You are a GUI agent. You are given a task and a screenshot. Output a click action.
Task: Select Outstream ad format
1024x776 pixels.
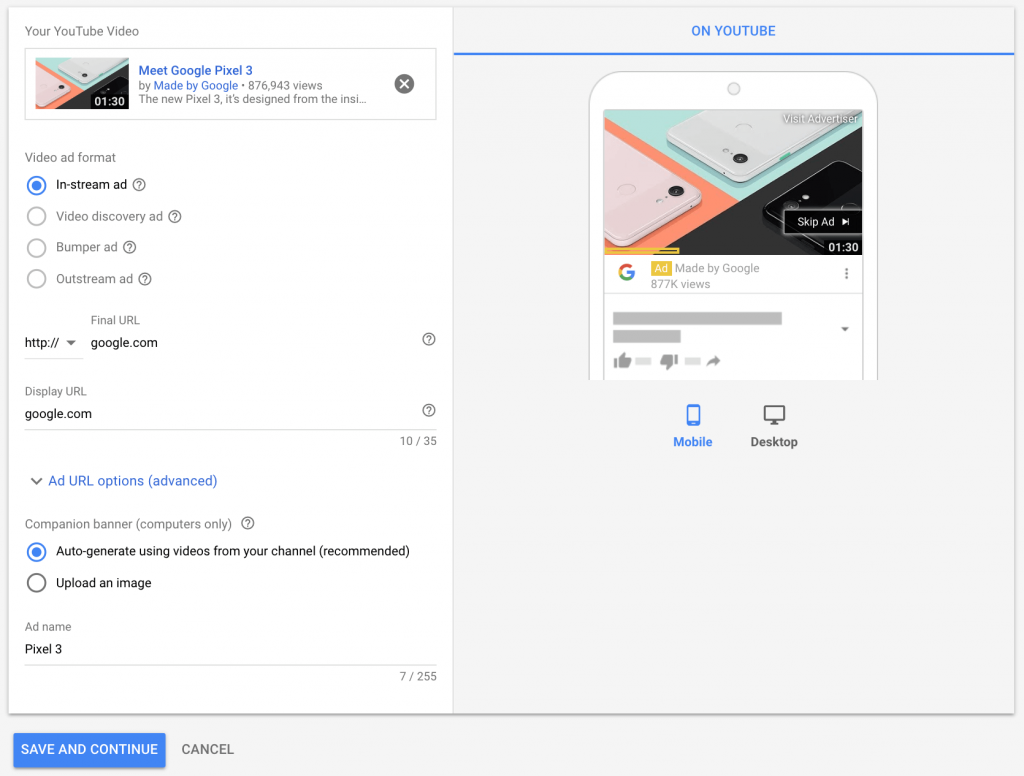coord(37,279)
